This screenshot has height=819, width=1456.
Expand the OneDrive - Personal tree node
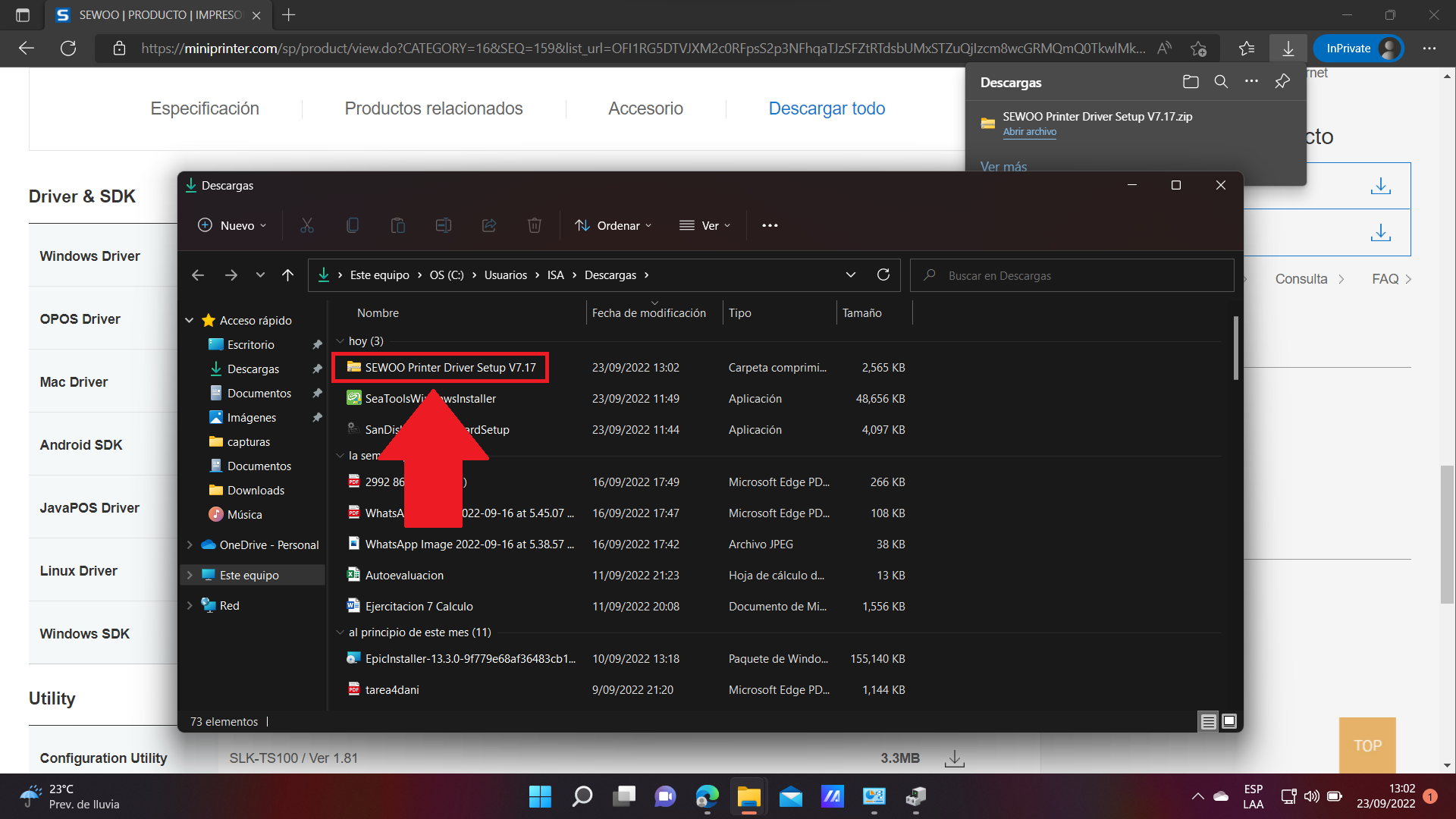click(190, 544)
